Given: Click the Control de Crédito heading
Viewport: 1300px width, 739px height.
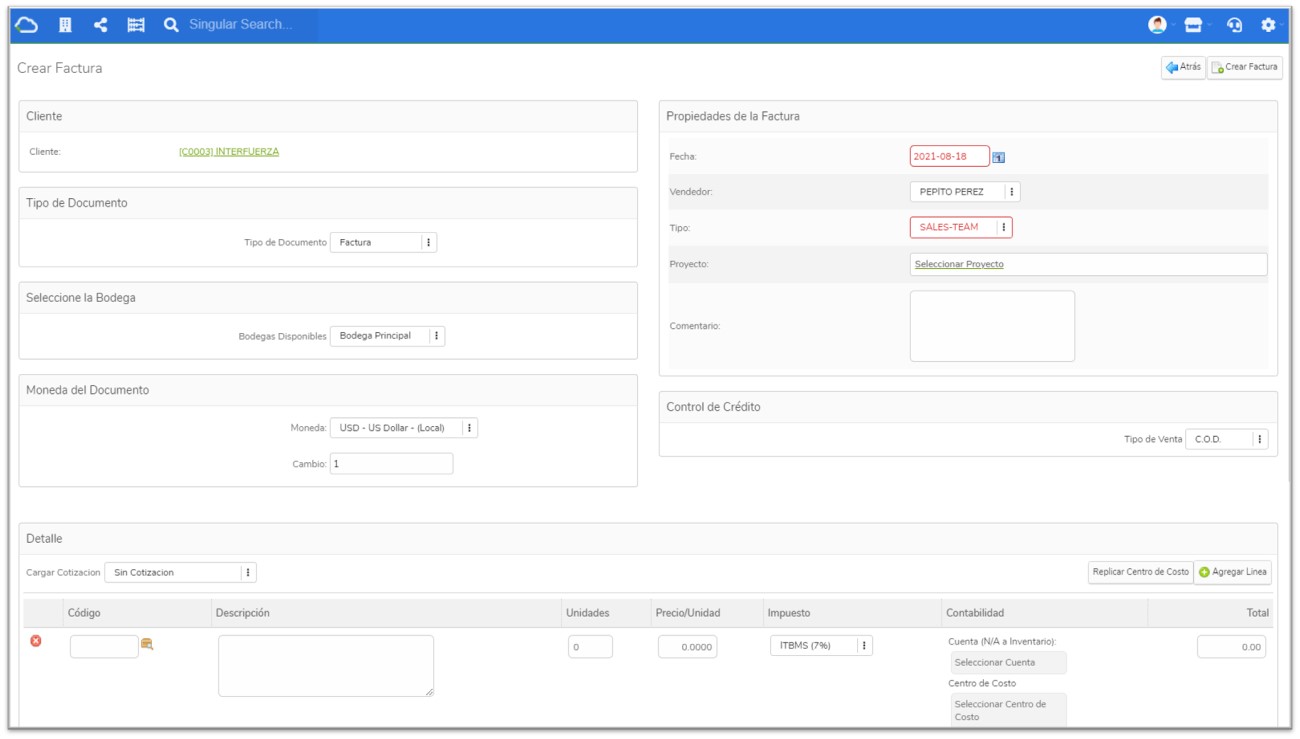Looking at the screenshot, I should [713, 407].
